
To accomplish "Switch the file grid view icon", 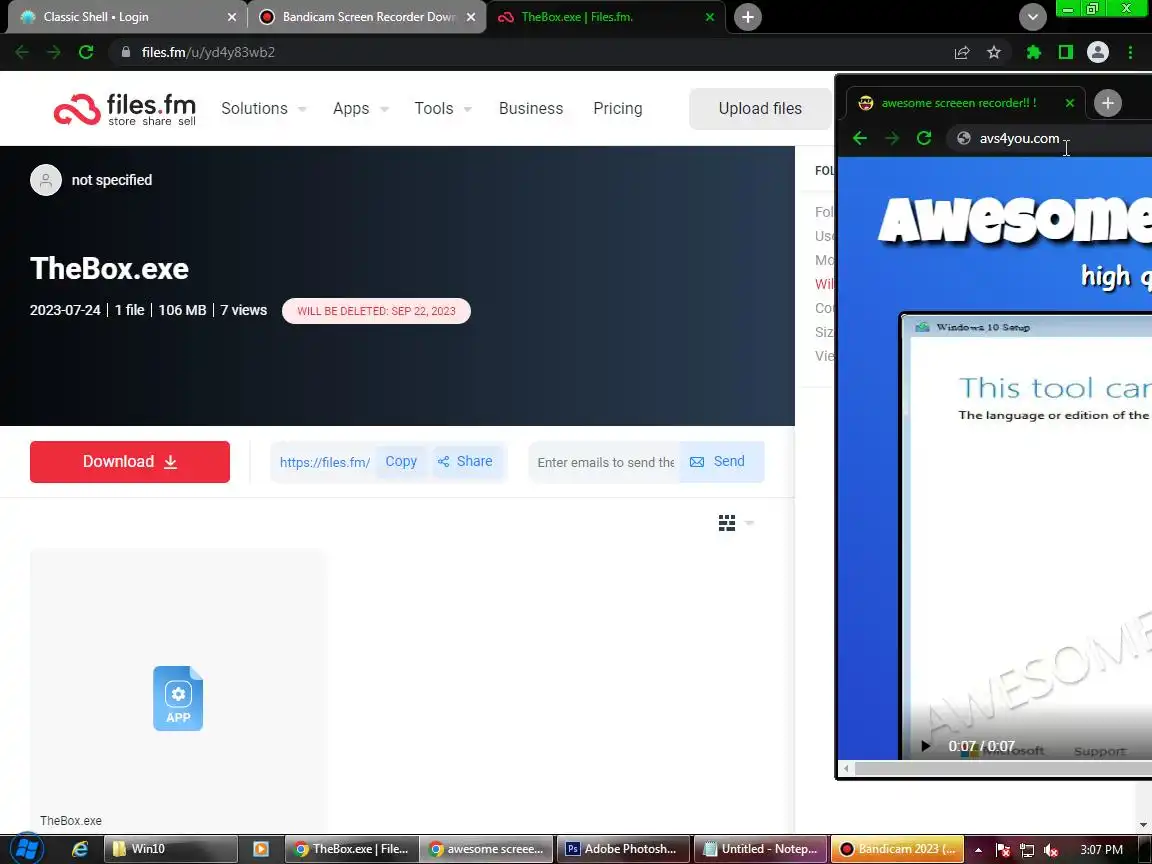I will coord(727,523).
